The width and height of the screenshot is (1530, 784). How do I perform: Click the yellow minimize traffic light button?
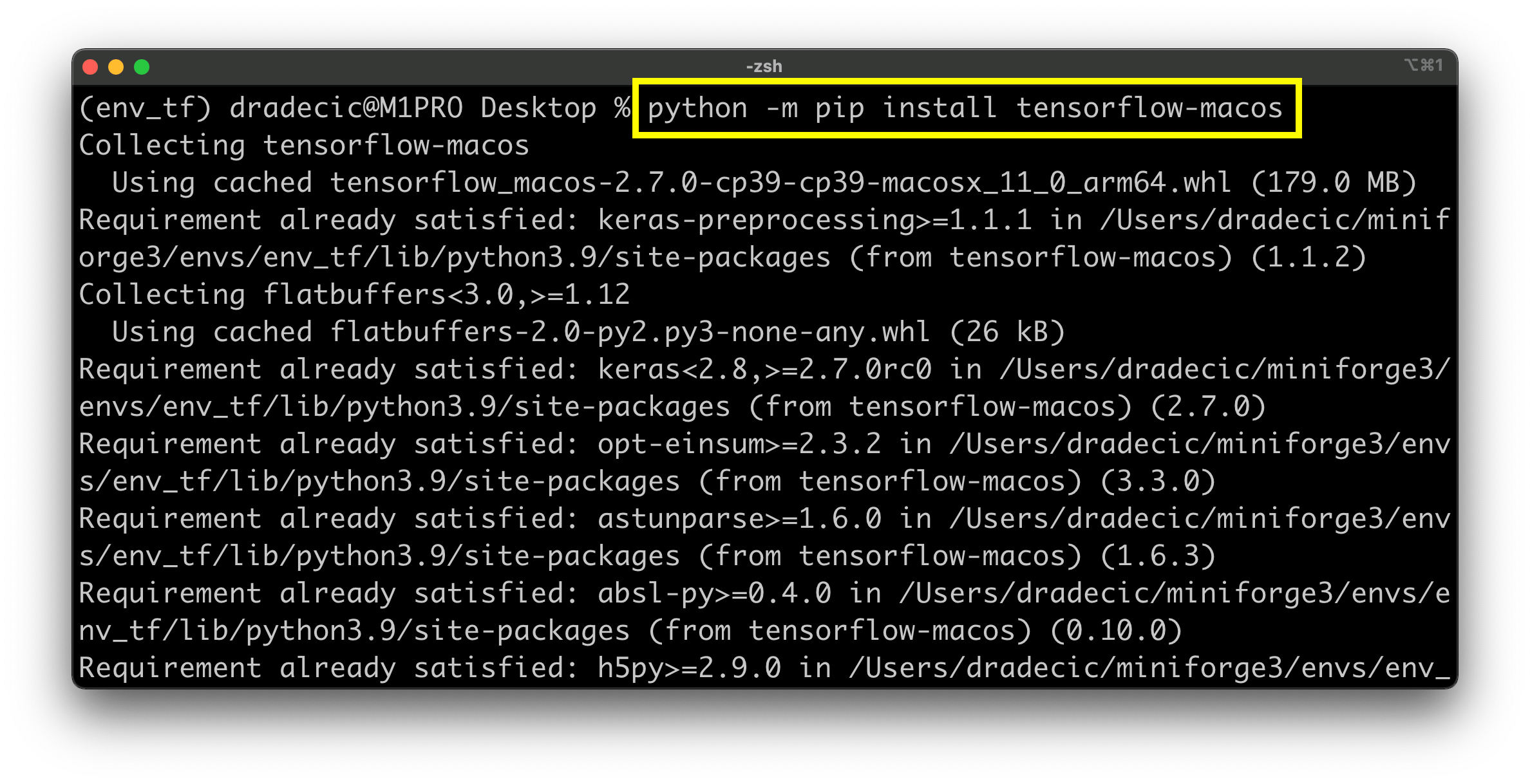coord(116,66)
